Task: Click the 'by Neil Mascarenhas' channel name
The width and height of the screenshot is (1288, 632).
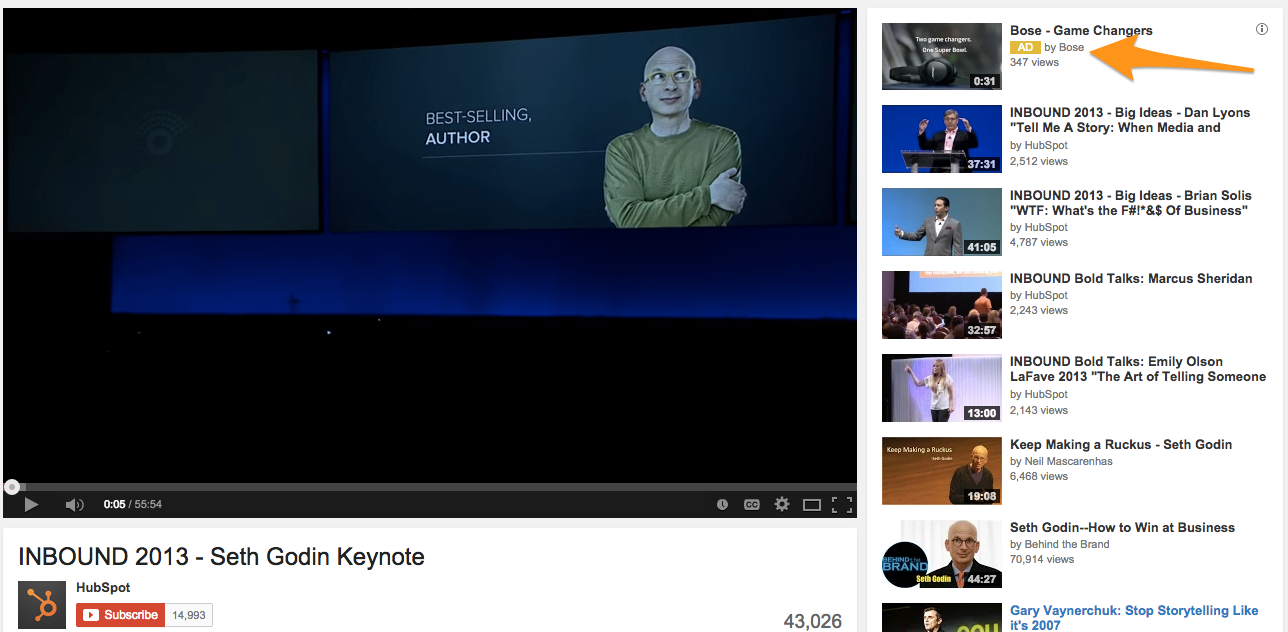Action: pyautogui.click(x=1061, y=461)
